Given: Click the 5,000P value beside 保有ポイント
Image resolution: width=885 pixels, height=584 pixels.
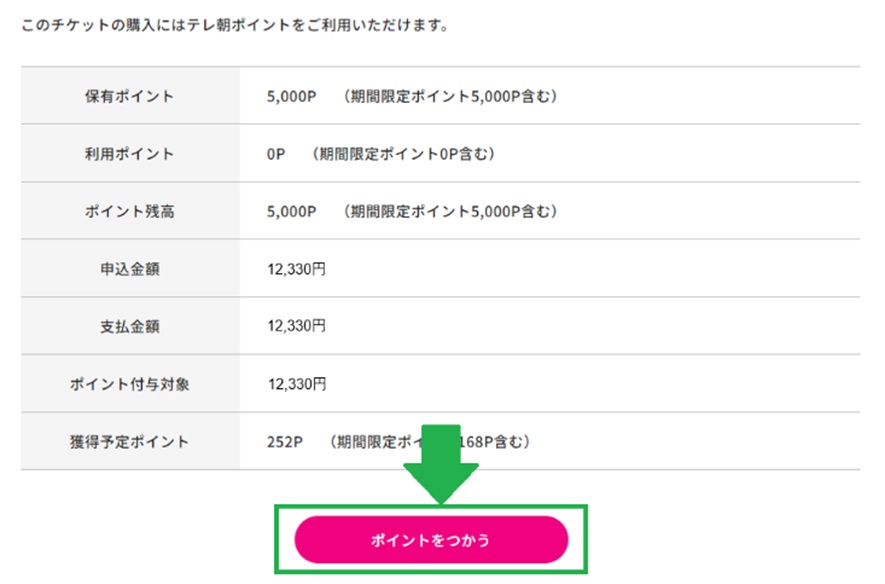Looking at the screenshot, I should coord(291,97).
